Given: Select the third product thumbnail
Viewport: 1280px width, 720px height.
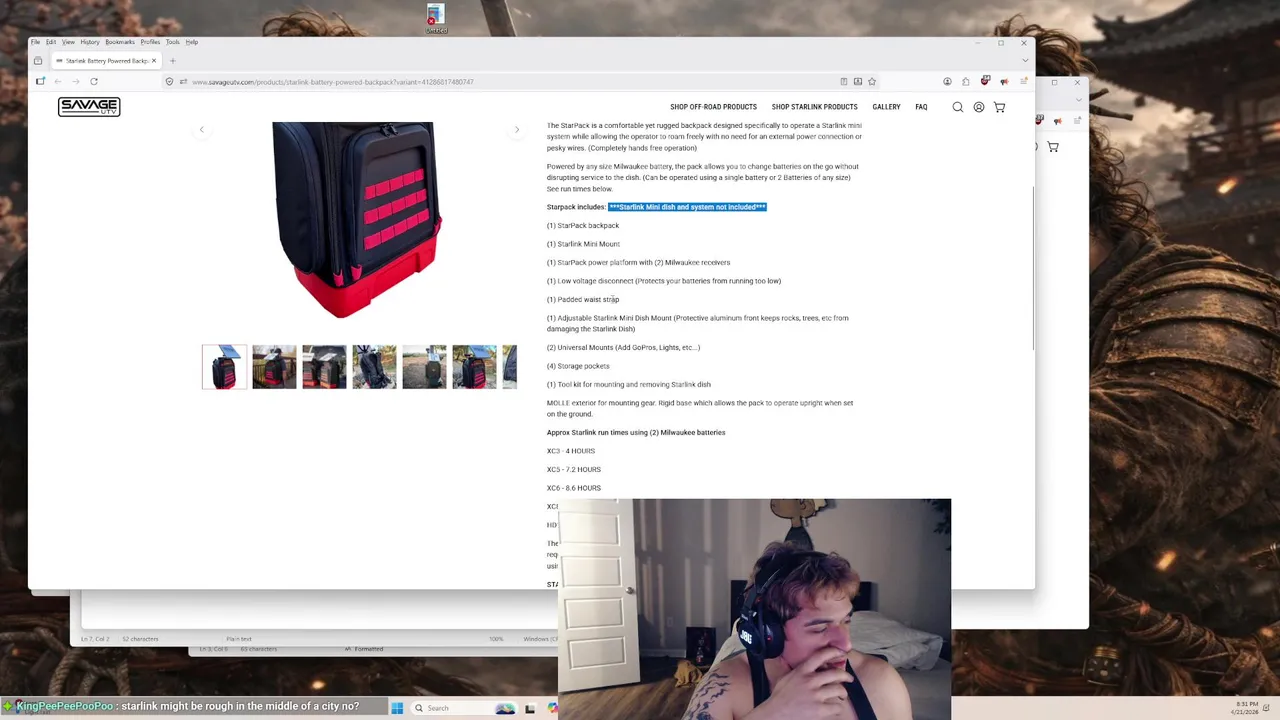Looking at the screenshot, I should (324, 367).
